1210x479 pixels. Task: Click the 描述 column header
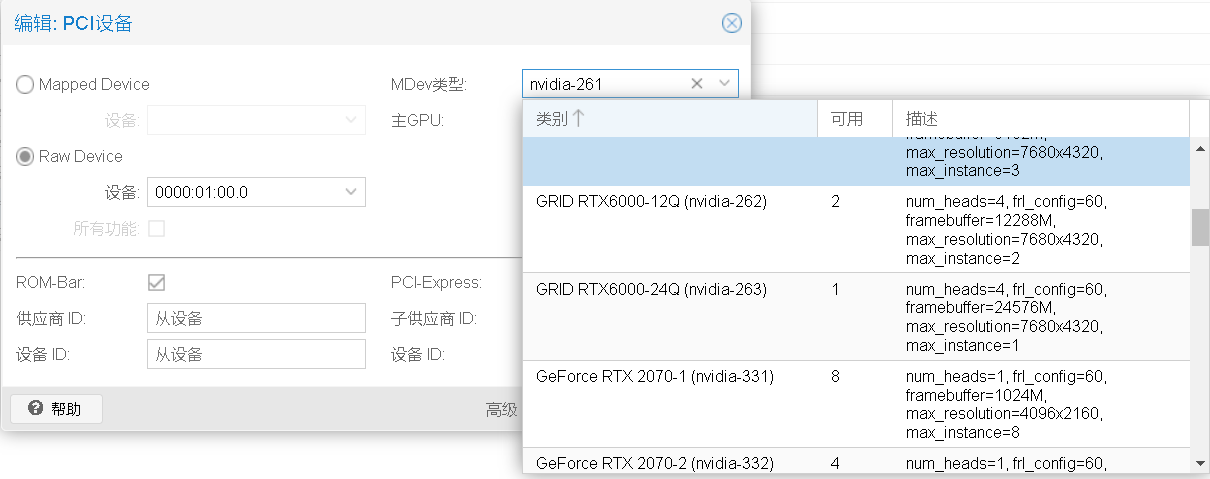1040,118
